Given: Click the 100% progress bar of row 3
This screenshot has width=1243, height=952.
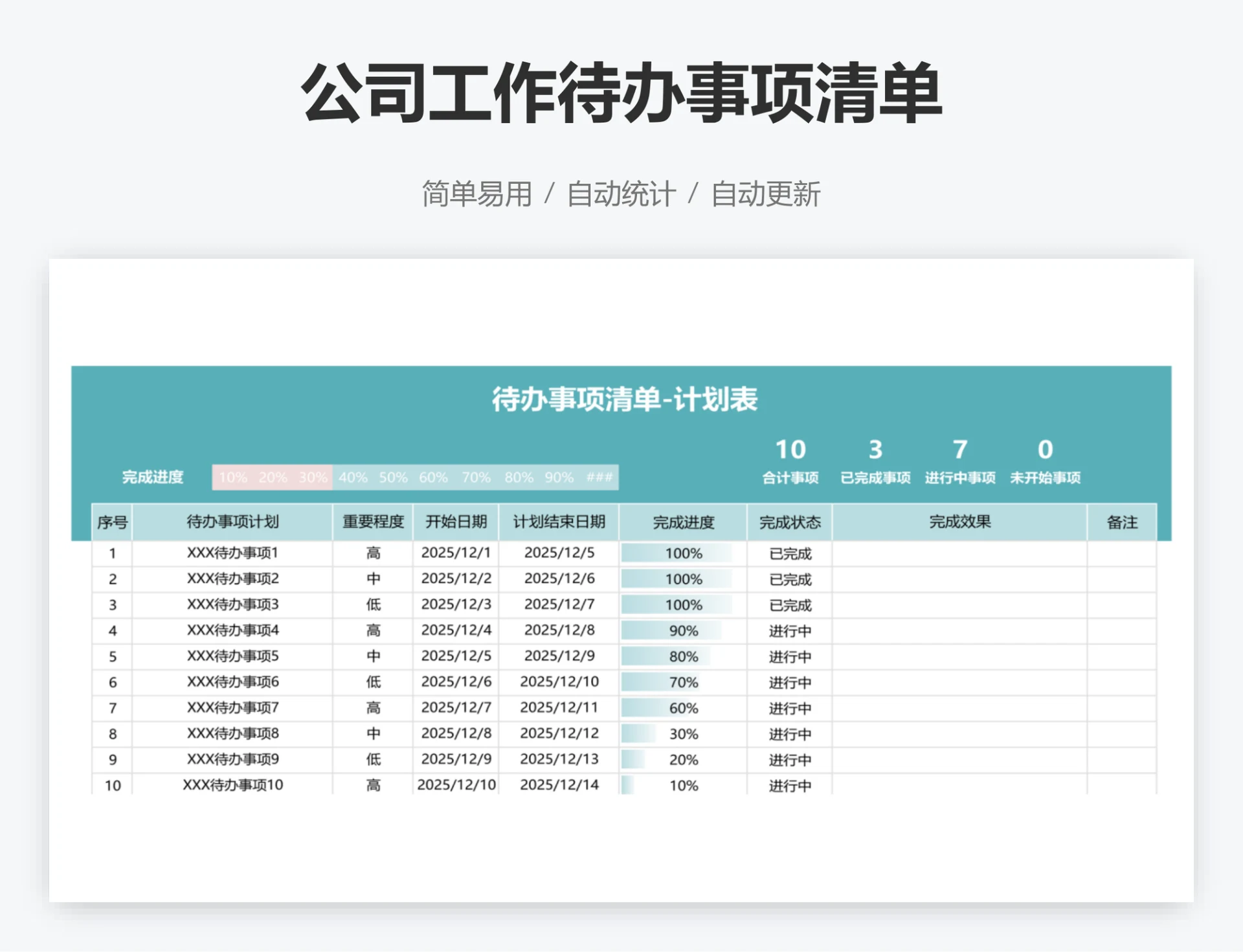Looking at the screenshot, I should click(x=677, y=605).
